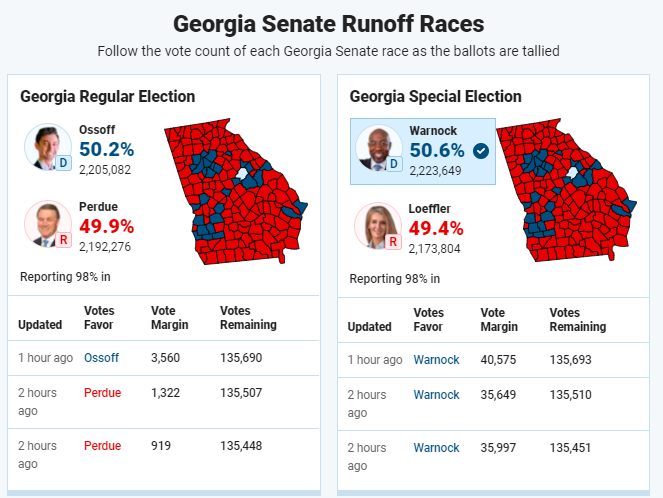
Task: Click Warnock's candidate photo
Action: point(377,148)
